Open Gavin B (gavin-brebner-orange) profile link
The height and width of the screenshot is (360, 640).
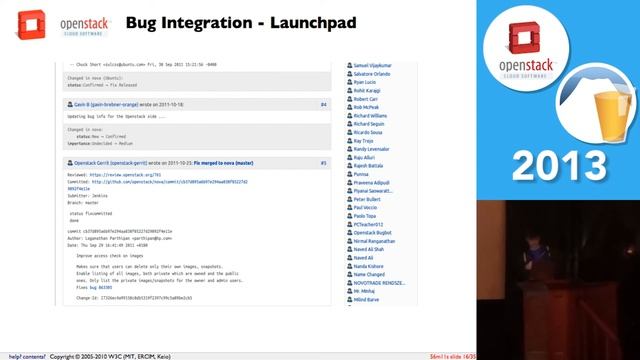pos(106,105)
